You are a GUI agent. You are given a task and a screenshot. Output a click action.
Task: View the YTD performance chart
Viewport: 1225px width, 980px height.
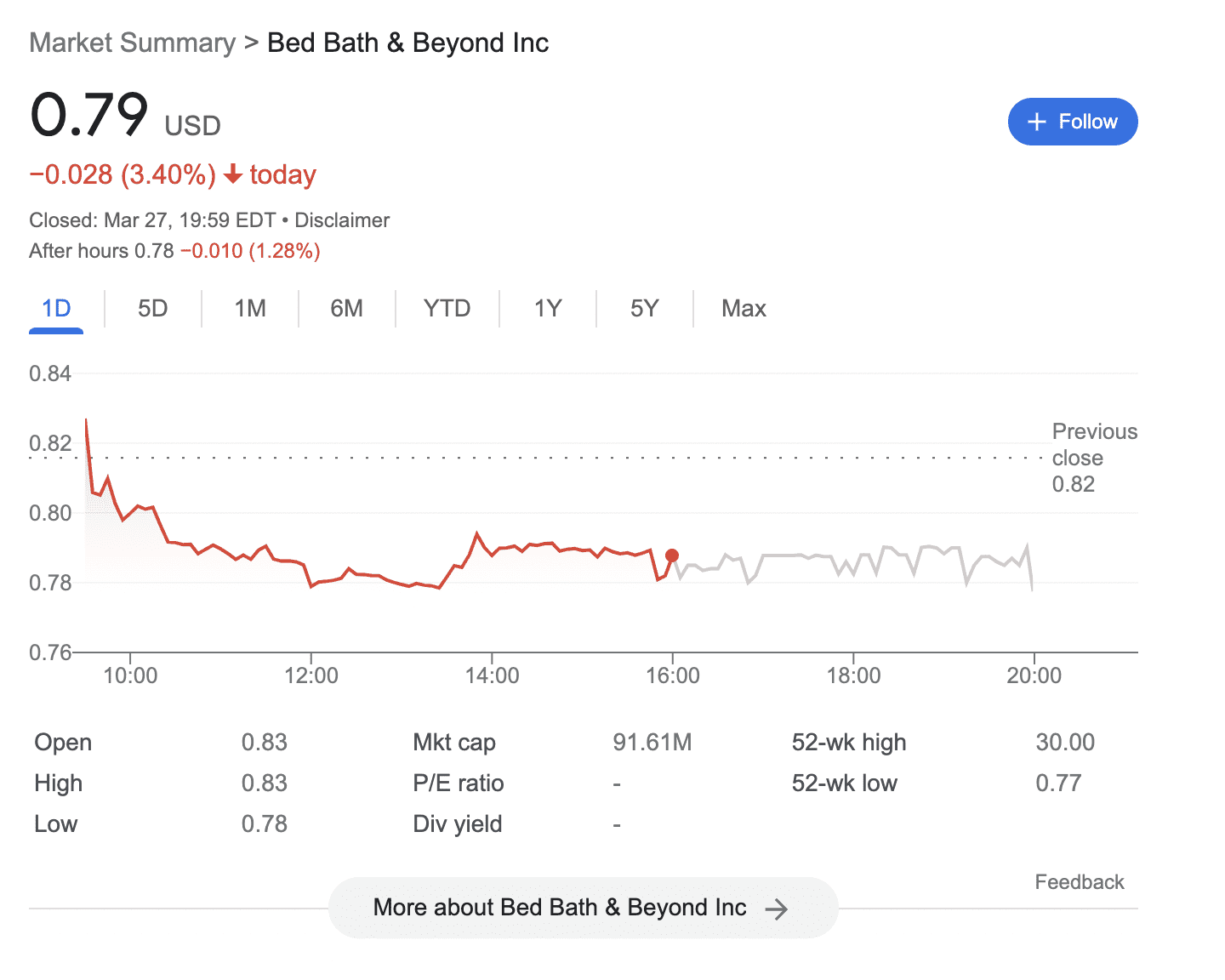pyautogui.click(x=446, y=308)
